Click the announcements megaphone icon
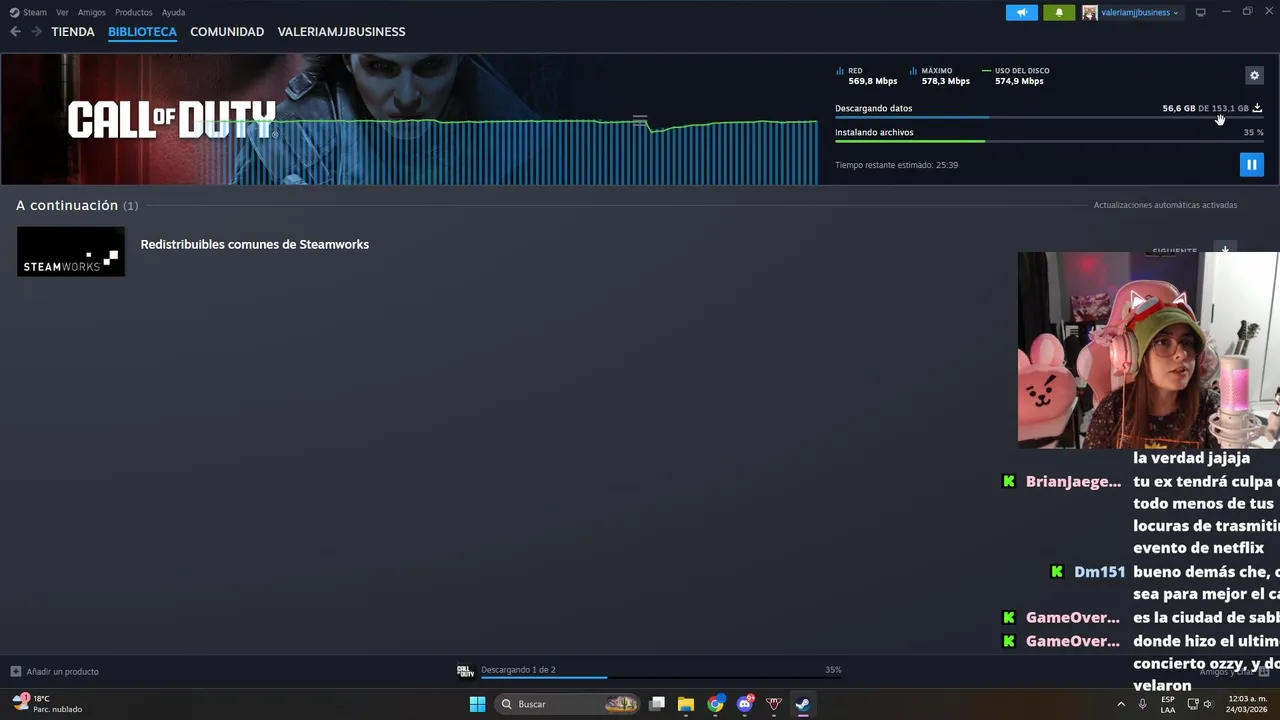 [1021, 13]
